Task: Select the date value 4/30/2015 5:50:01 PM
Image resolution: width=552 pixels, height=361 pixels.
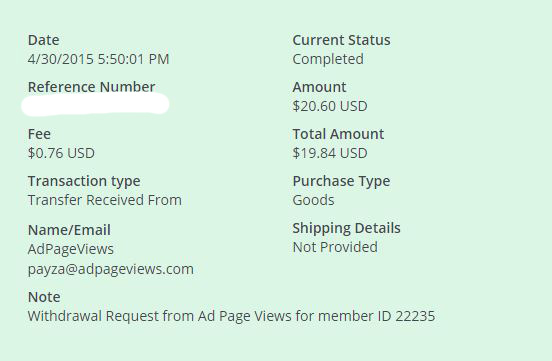Action: (x=98, y=59)
